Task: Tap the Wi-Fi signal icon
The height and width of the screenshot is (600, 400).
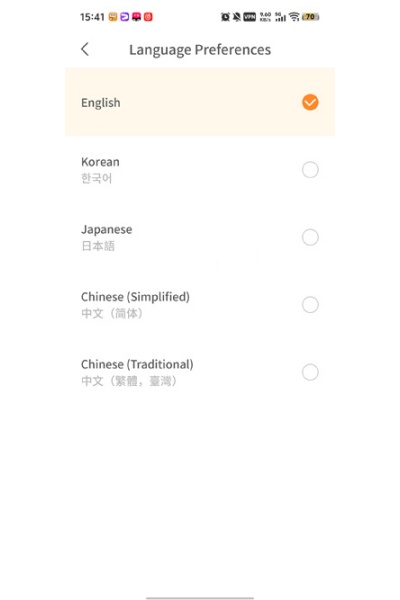Action: (x=294, y=17)
